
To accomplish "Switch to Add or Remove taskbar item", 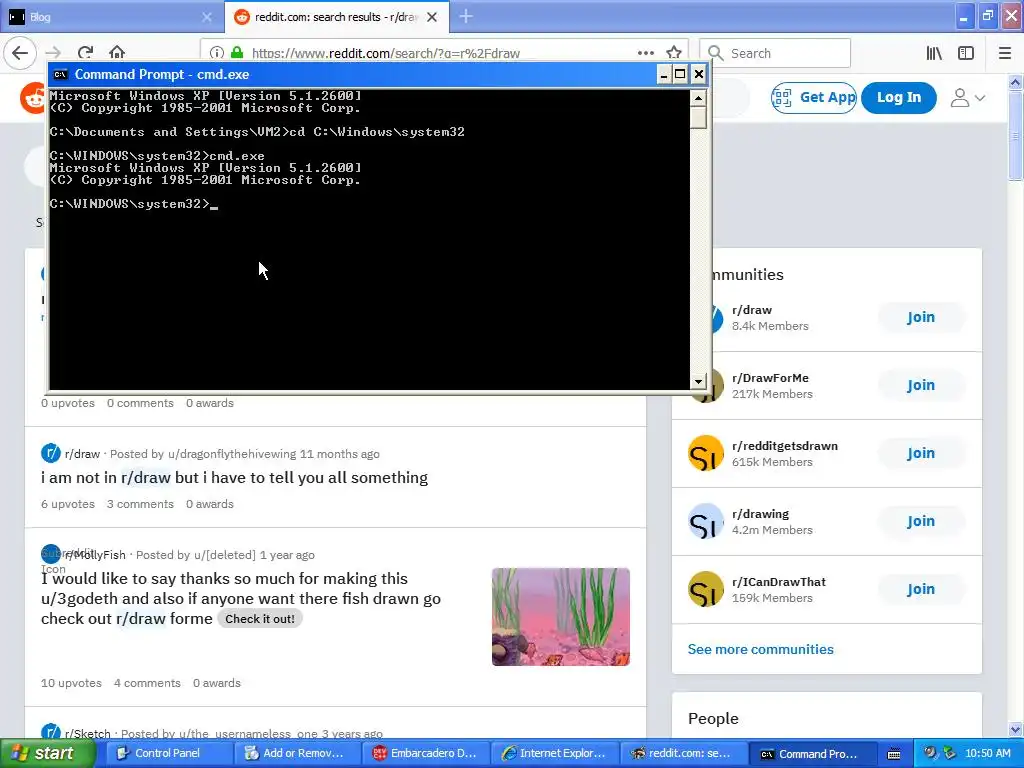I will (x=295, y=753).
